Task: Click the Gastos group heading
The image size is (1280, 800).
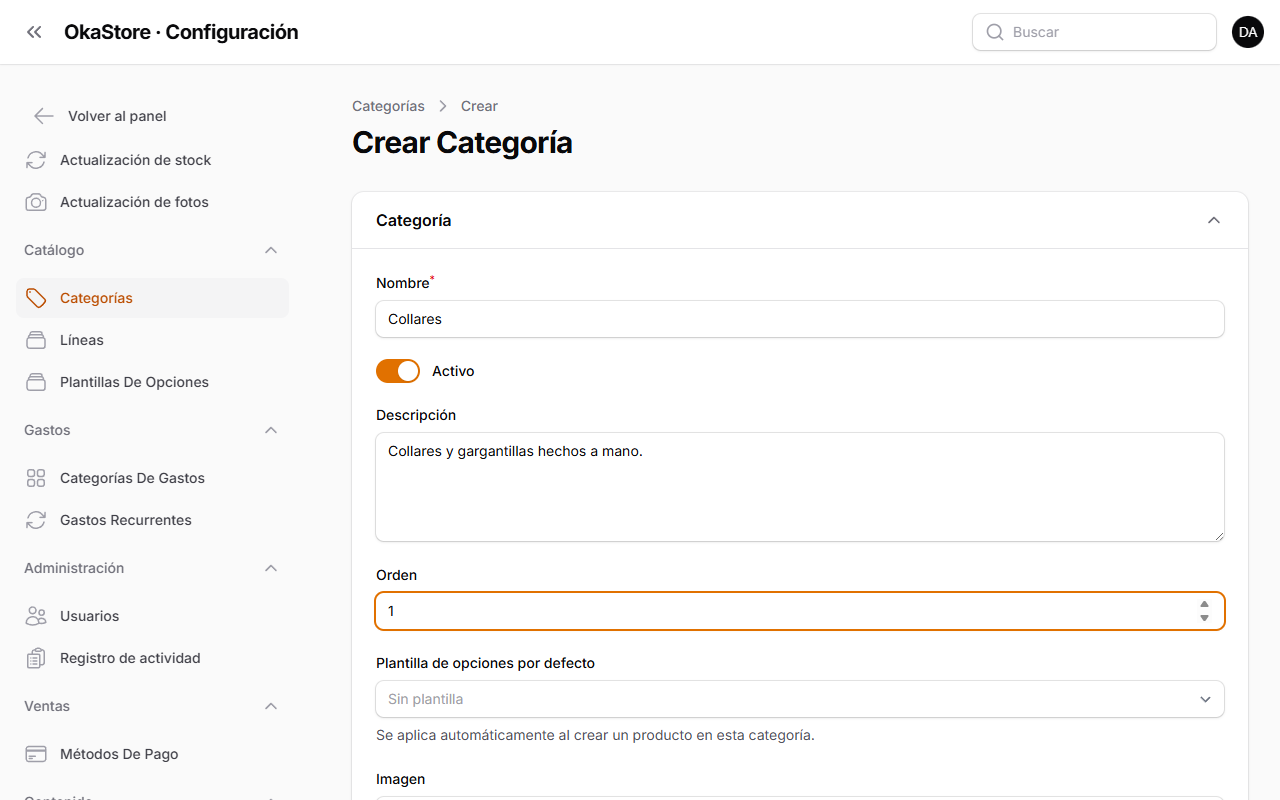Action: tap(47, 430)
